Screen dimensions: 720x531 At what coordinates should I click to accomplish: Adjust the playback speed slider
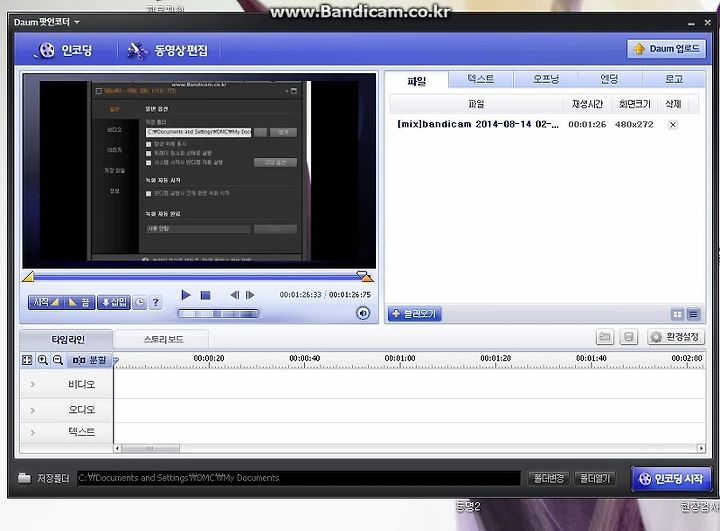[x=218, y=314]
